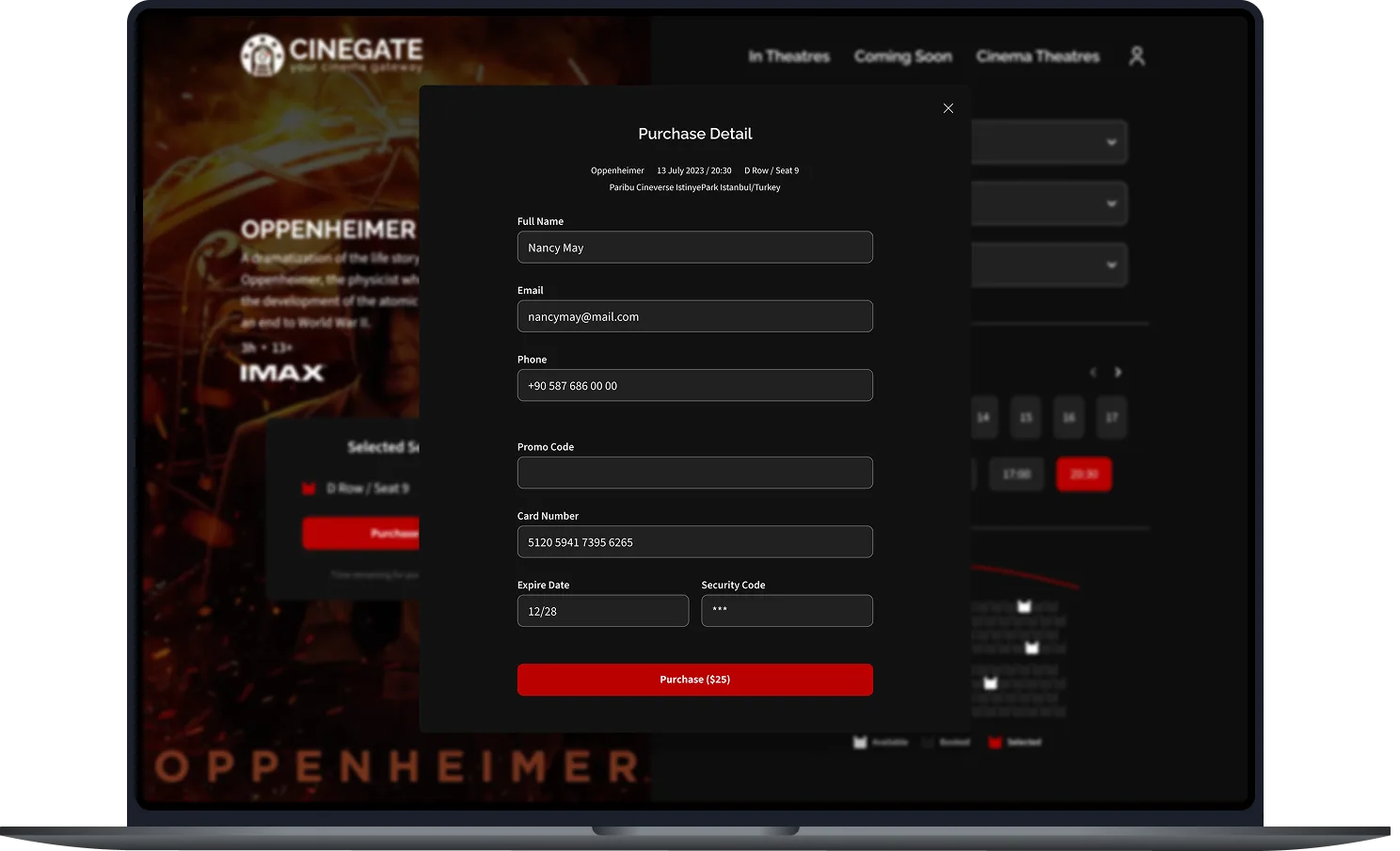This screenshot has height=851, width=1400.
Task: Click the red Purchase button in the Selected Seats panel
Action: [x=361, y=534]
